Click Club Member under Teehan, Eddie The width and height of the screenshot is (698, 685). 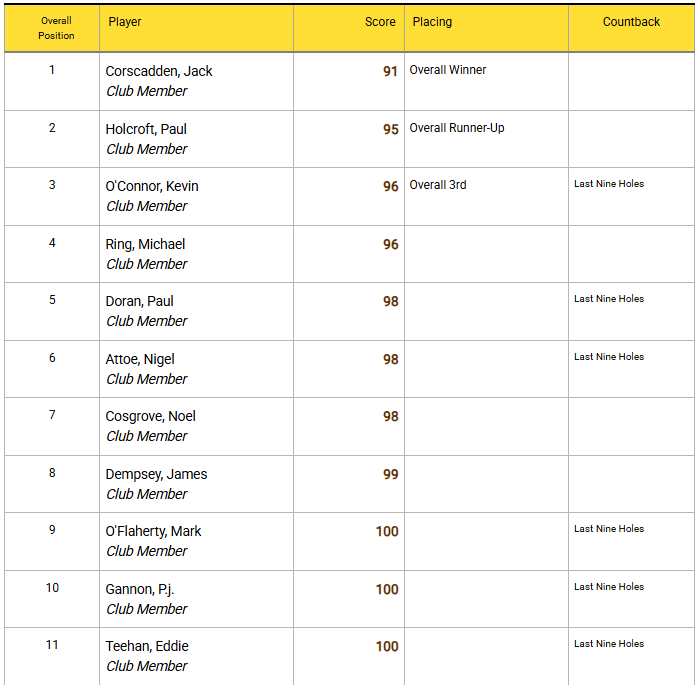[147, 665]
